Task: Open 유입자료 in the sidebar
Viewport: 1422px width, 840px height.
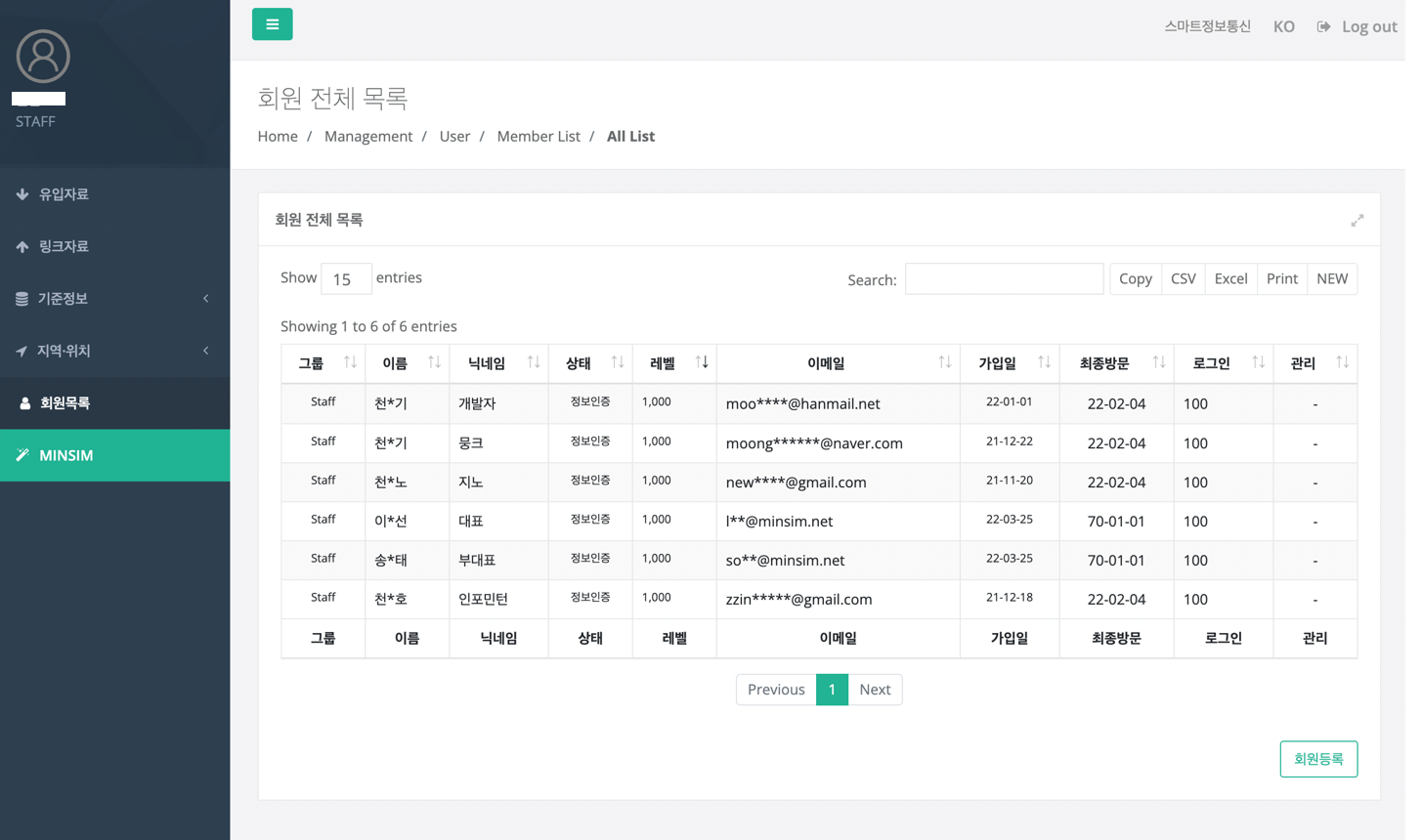Action: tap(115, 194)
